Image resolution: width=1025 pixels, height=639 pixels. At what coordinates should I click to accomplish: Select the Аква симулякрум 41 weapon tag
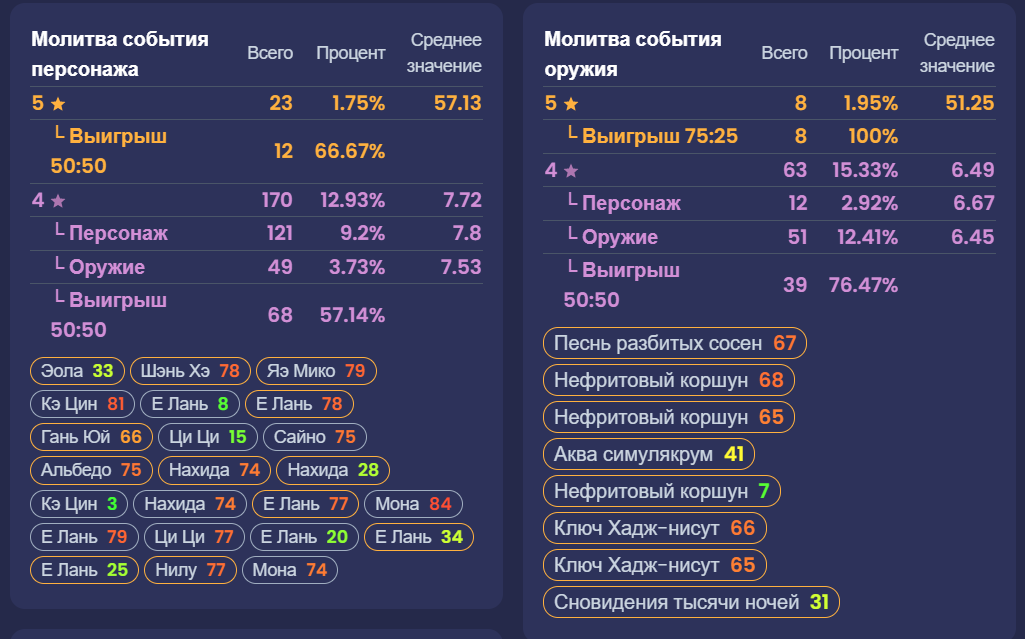[649, 454]
